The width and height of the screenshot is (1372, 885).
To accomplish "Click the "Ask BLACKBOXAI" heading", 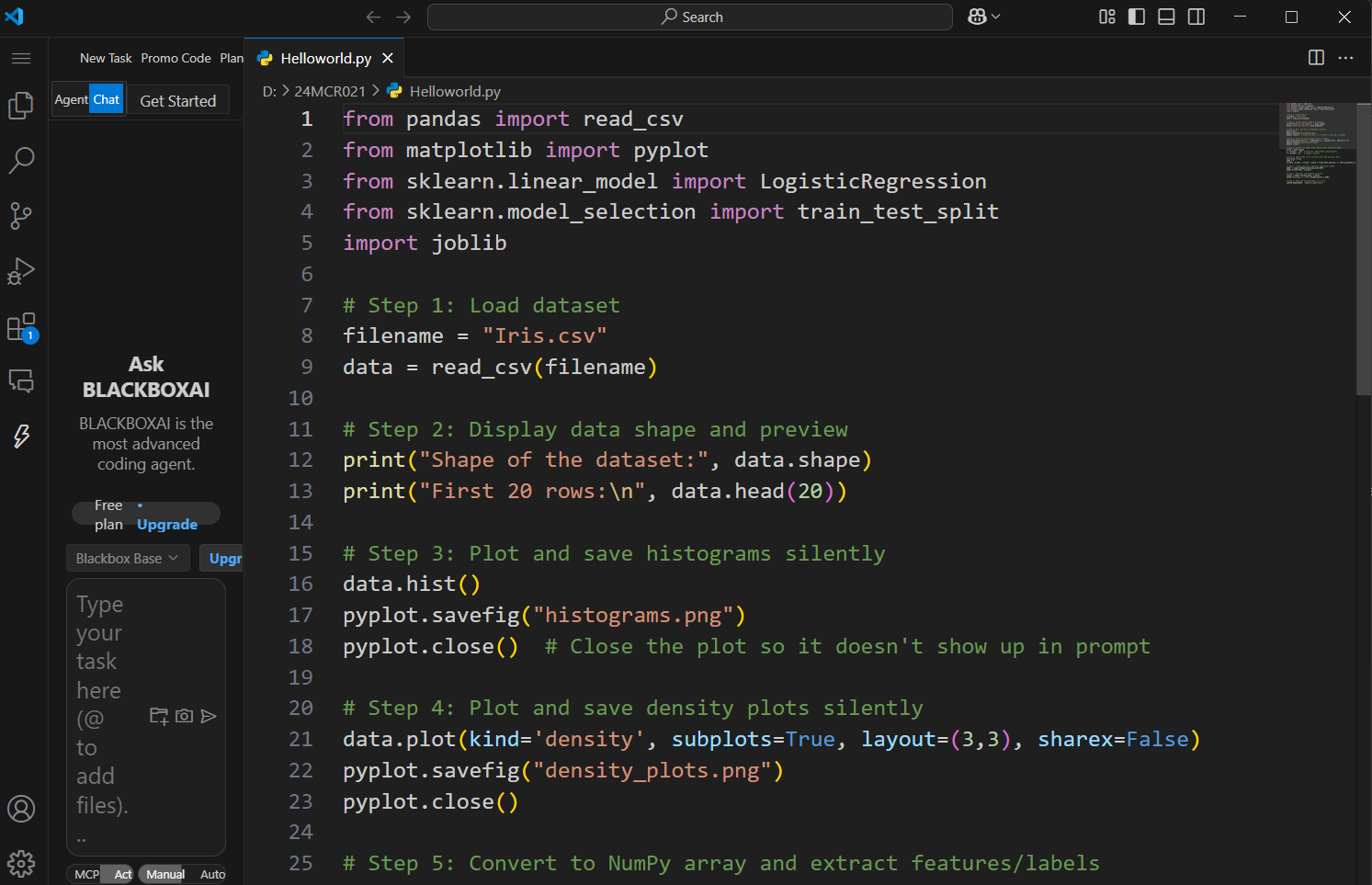I will 146,377.
